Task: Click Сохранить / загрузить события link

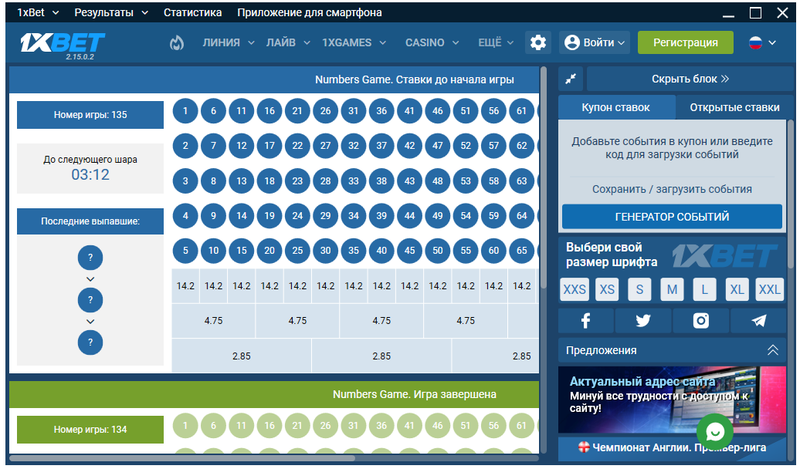Action: click(x=672, y=189)
